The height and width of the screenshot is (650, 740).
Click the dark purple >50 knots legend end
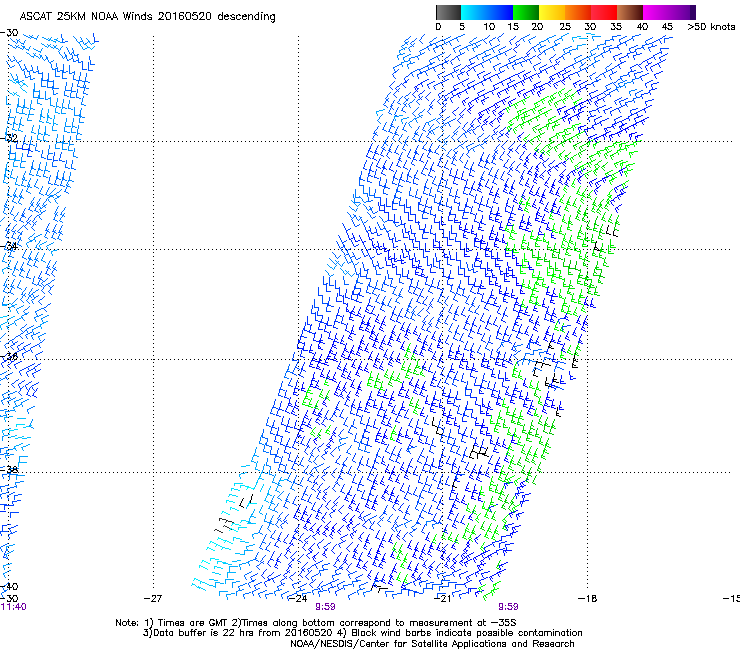click(x=692, y=12)
